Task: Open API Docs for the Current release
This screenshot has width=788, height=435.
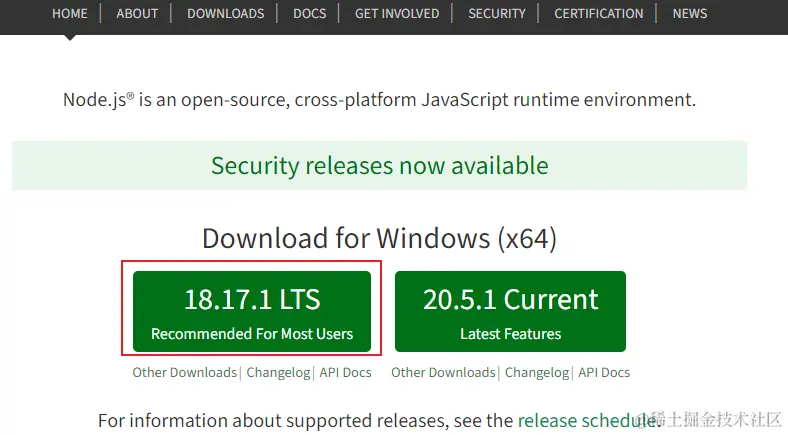Action: click(604, 373)
